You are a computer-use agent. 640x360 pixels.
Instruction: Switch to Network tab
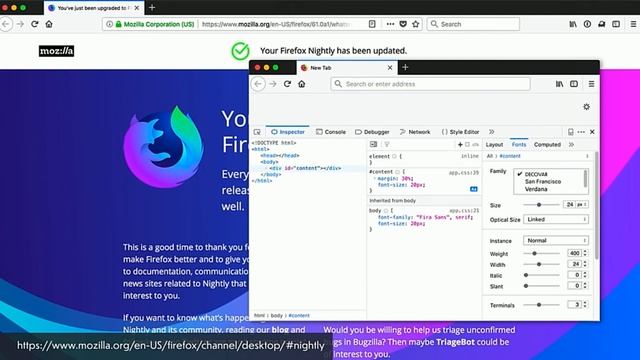(415, 132)
